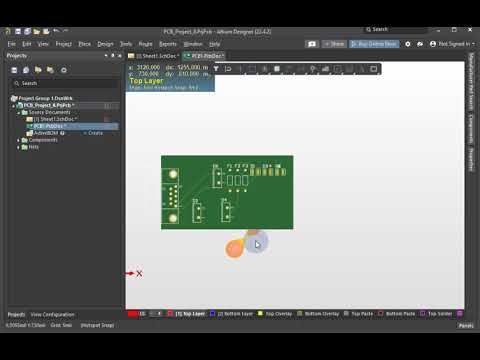
Task: Click the Redo arrow in the title bar
Action: coord(66,31)
